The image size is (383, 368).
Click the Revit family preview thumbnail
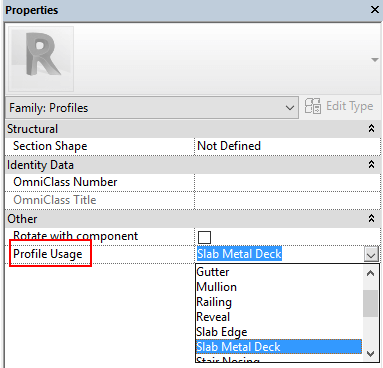41,59
